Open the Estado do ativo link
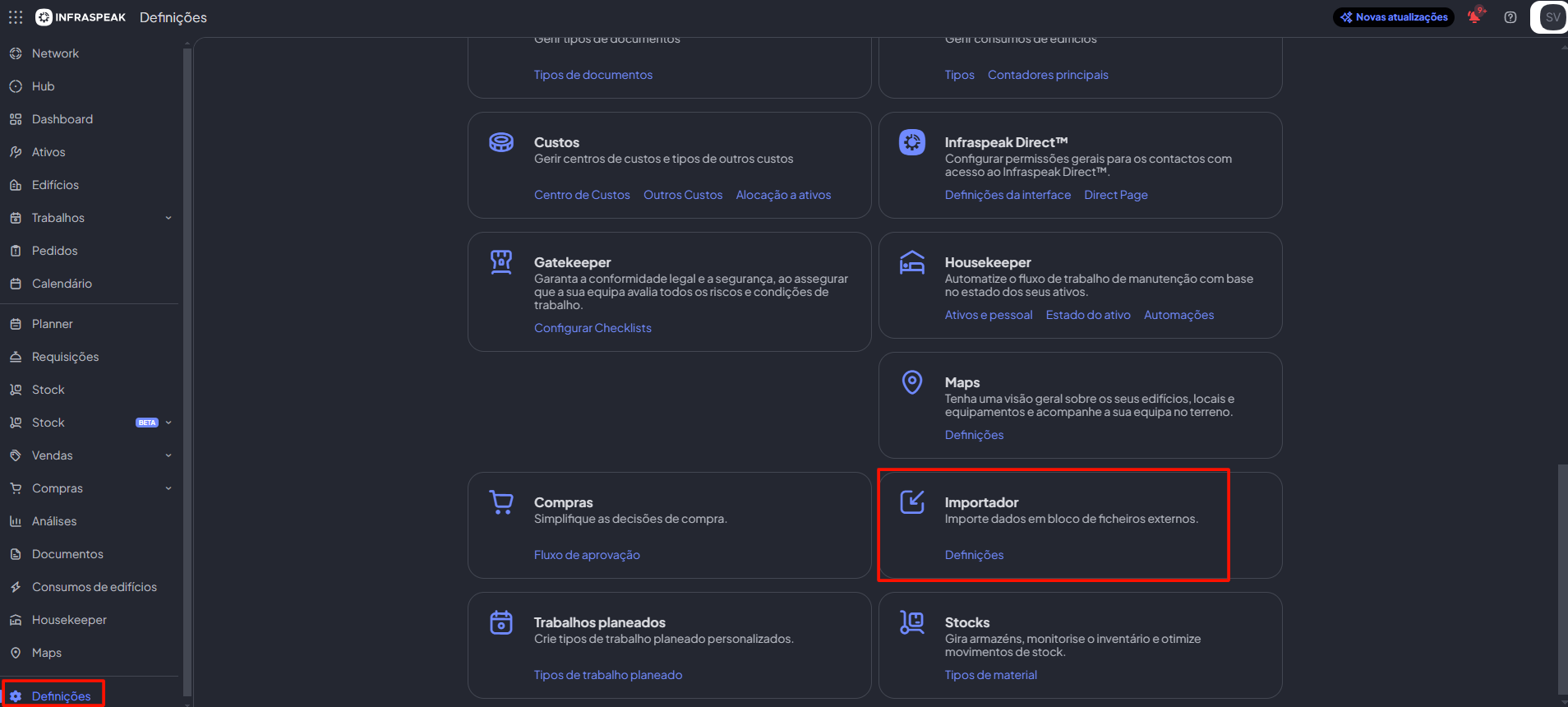The height and width of the screenshot is (707, 1568). click(1088, 315)
